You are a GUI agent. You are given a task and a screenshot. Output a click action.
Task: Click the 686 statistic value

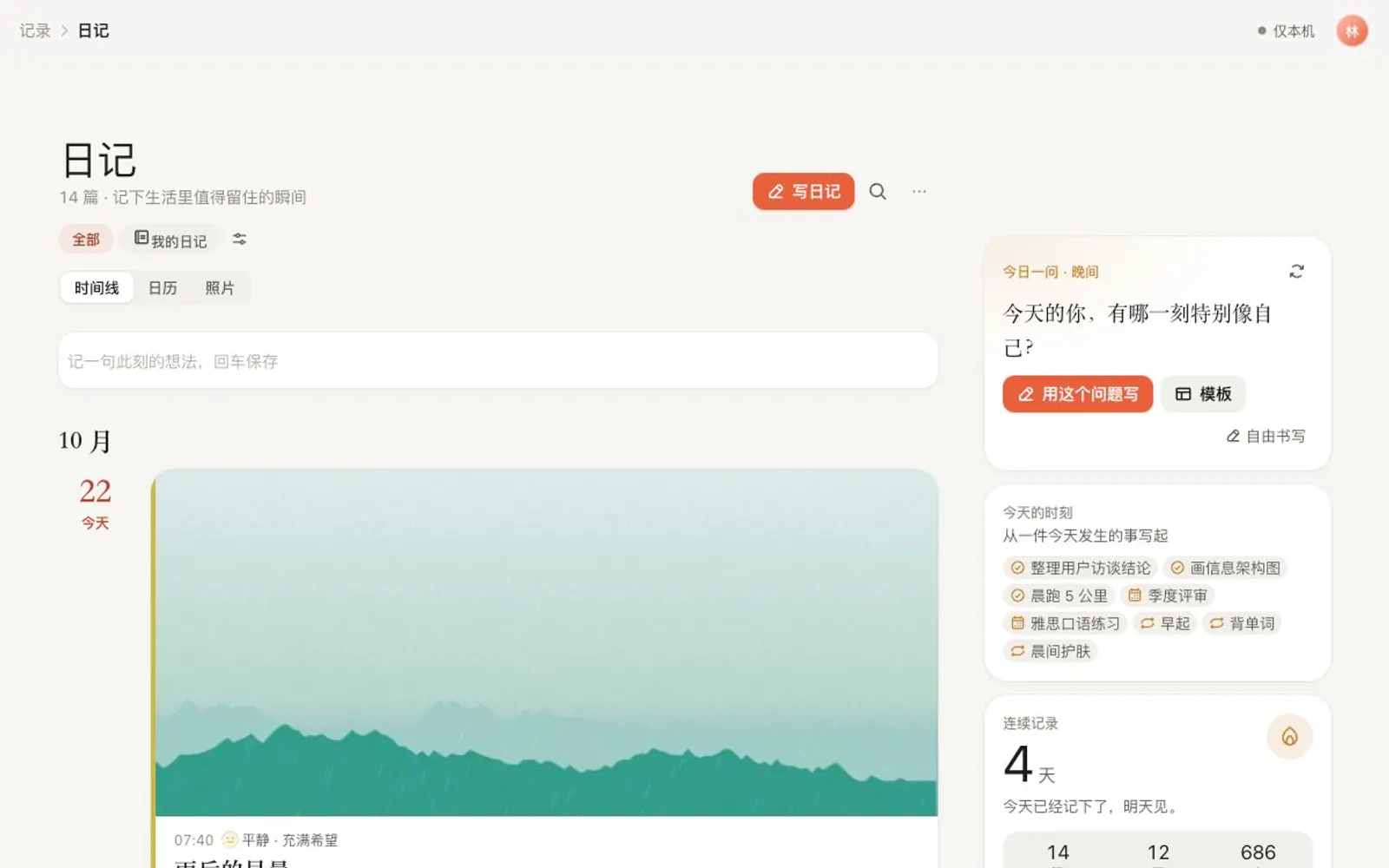(x=1258, y=852)
